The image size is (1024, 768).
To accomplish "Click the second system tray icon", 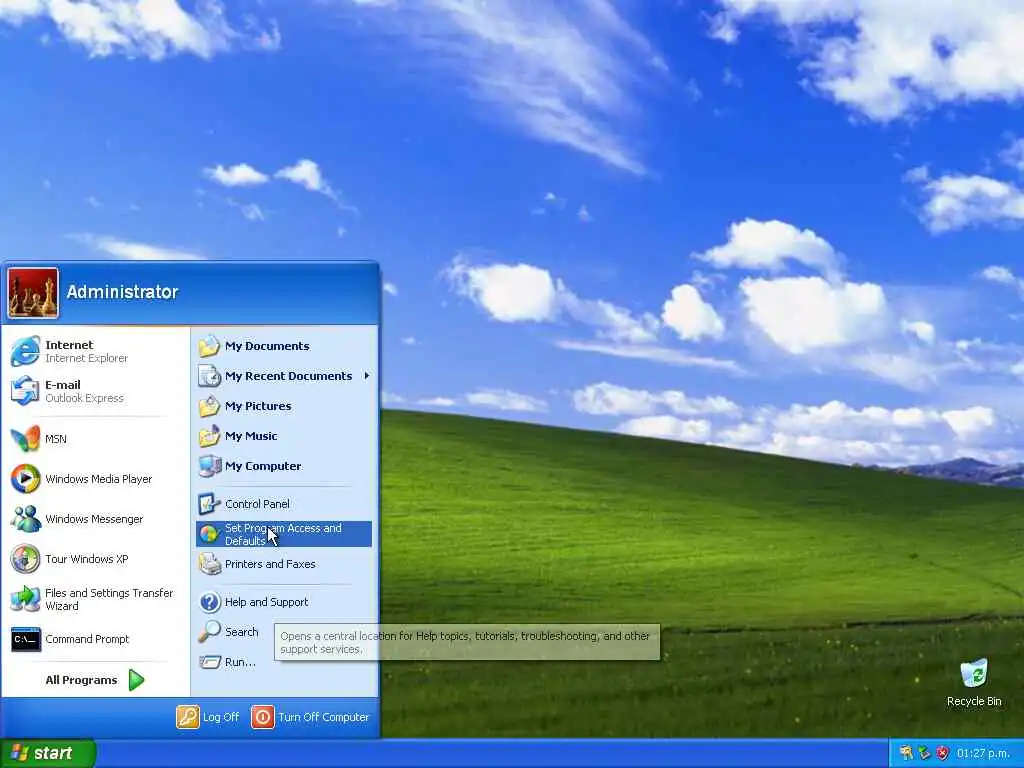I will pos(924,753).
